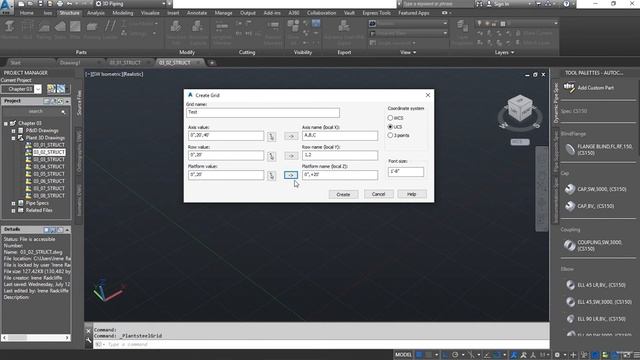Viewport: 640px width, 360px height.
Task: Pick Row value points with the picker icon
Action: [271, 156]
